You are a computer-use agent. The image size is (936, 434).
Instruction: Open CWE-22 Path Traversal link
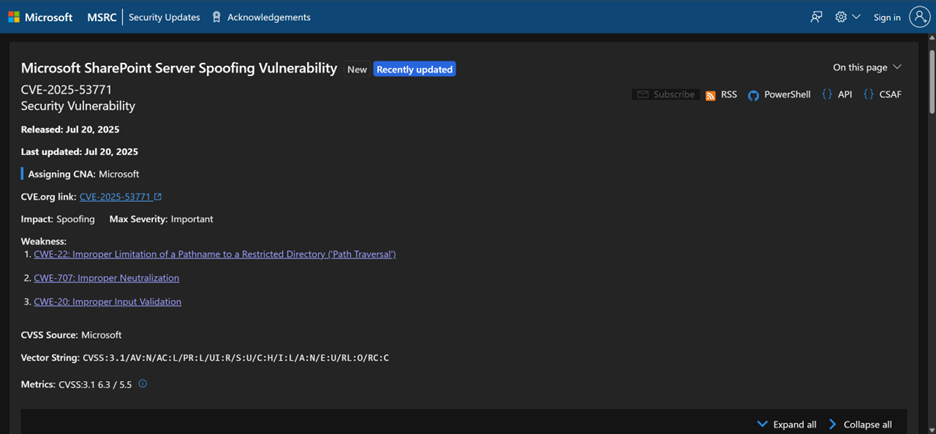click(x=215, y=254)
